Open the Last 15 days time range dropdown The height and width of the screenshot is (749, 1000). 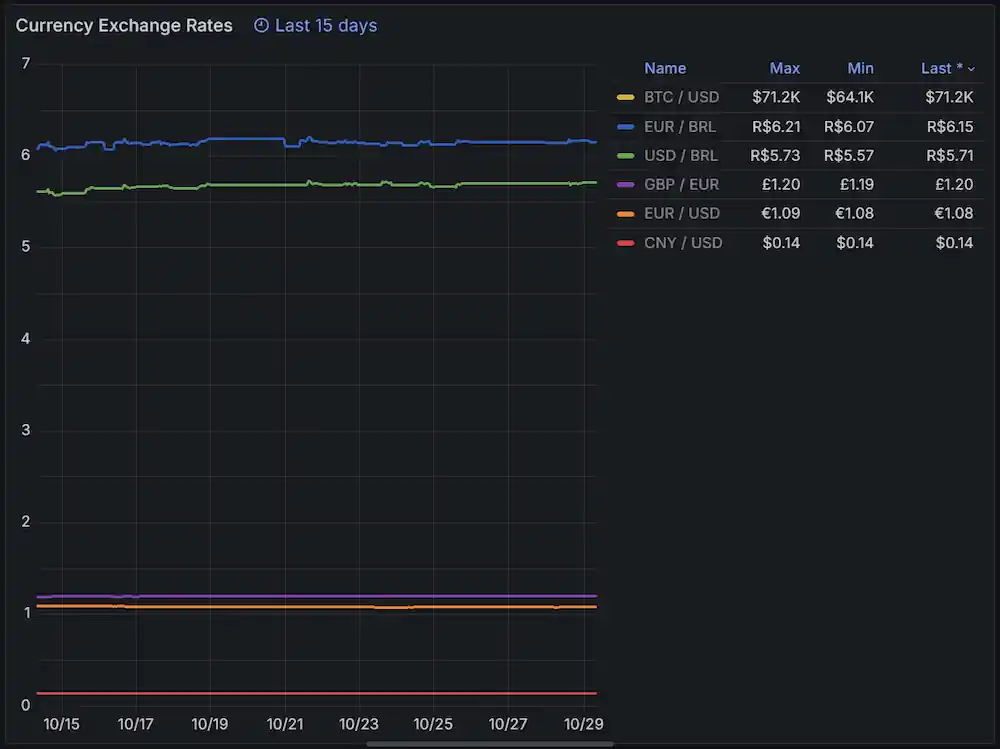pyautogui.click(x=315, y=25)
